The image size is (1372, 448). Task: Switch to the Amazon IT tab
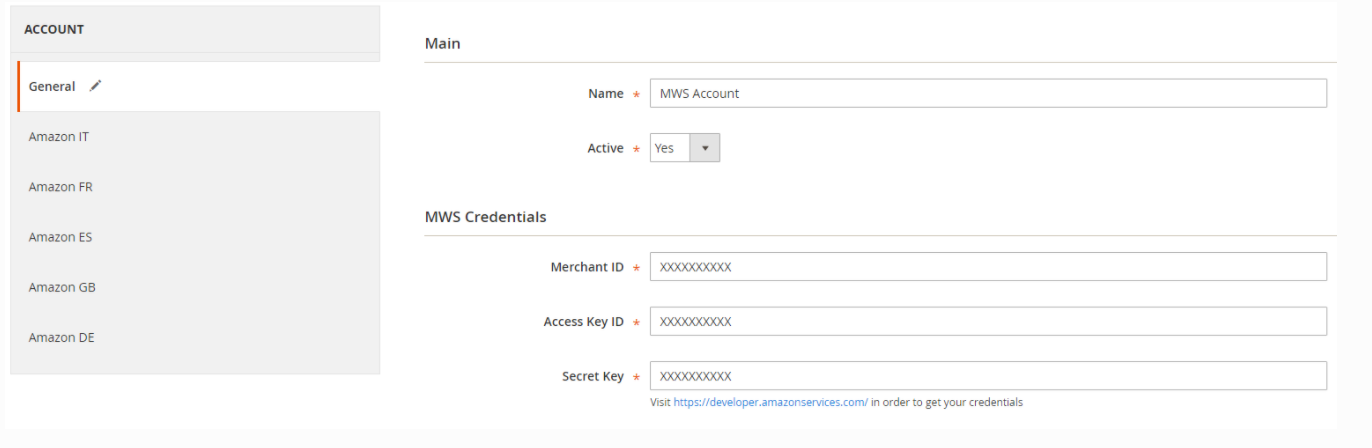(196, 136)
